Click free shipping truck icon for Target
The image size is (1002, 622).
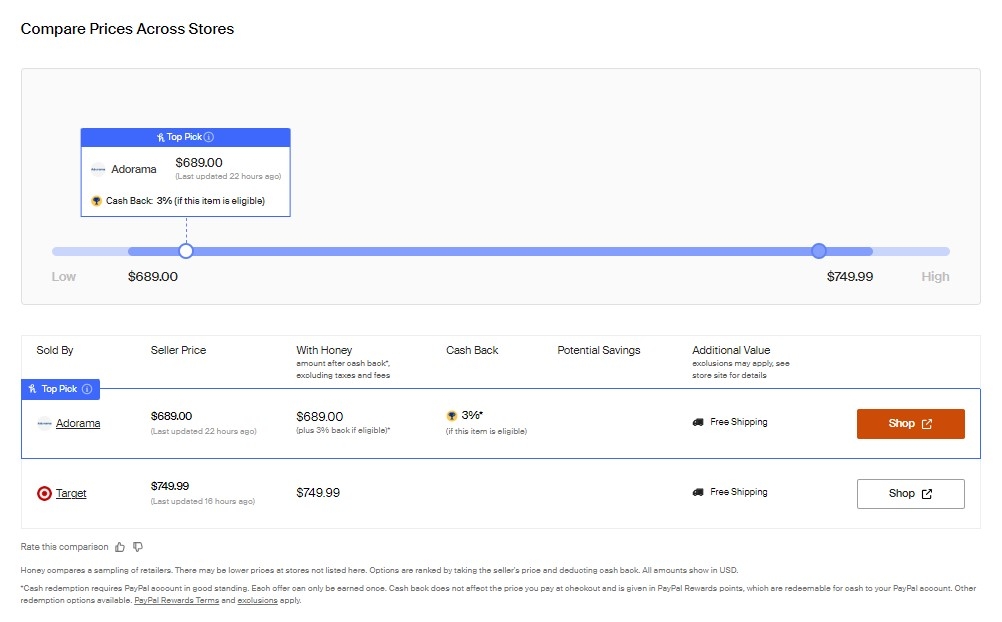[698, 492]
